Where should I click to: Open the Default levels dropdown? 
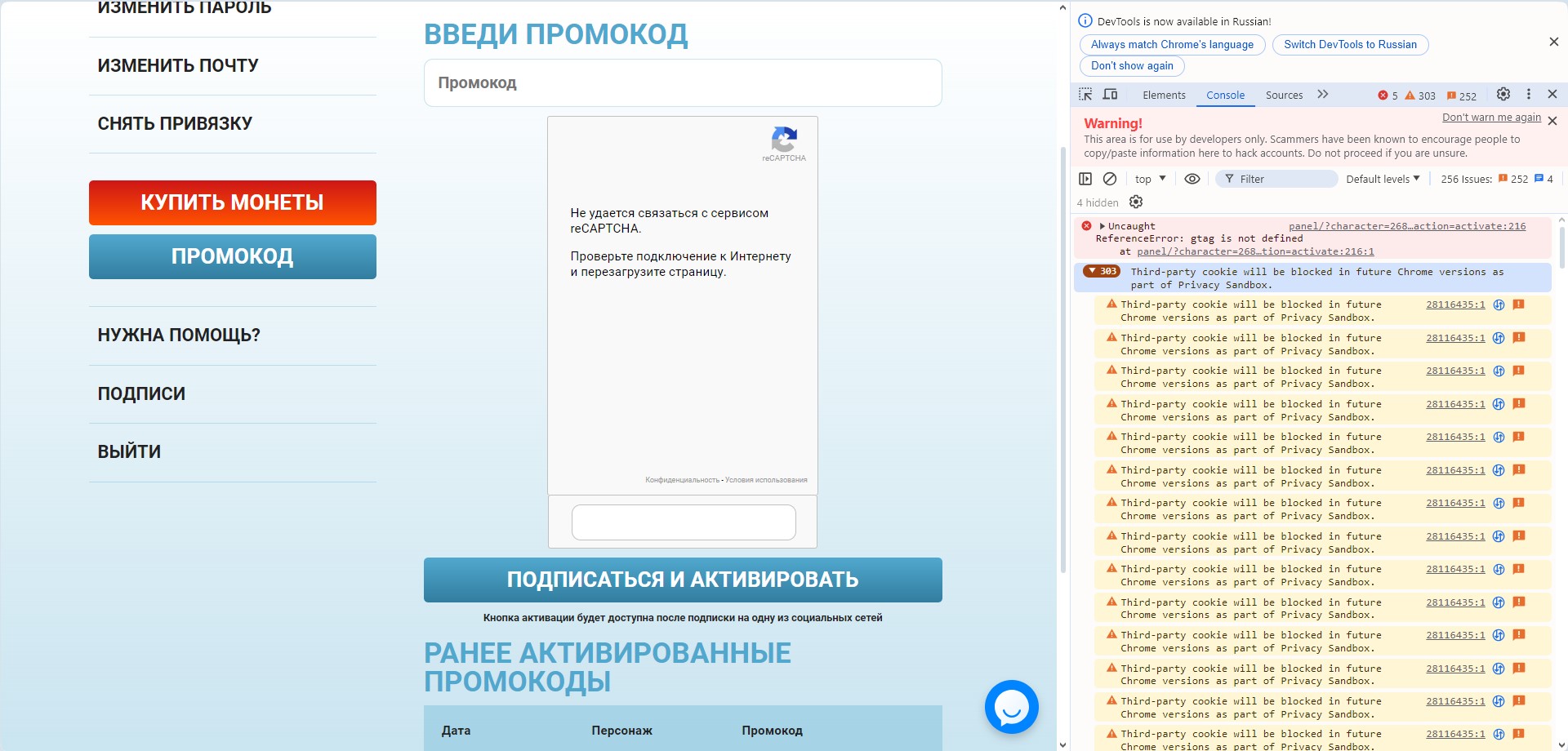[x=1383, y=179]
